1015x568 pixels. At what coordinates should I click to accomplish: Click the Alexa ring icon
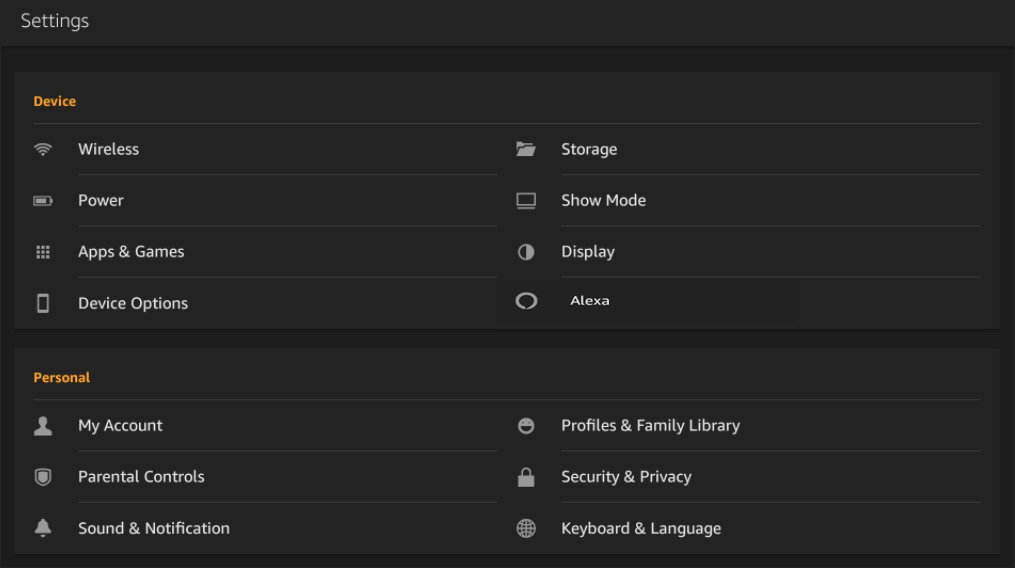click(526, 301)
